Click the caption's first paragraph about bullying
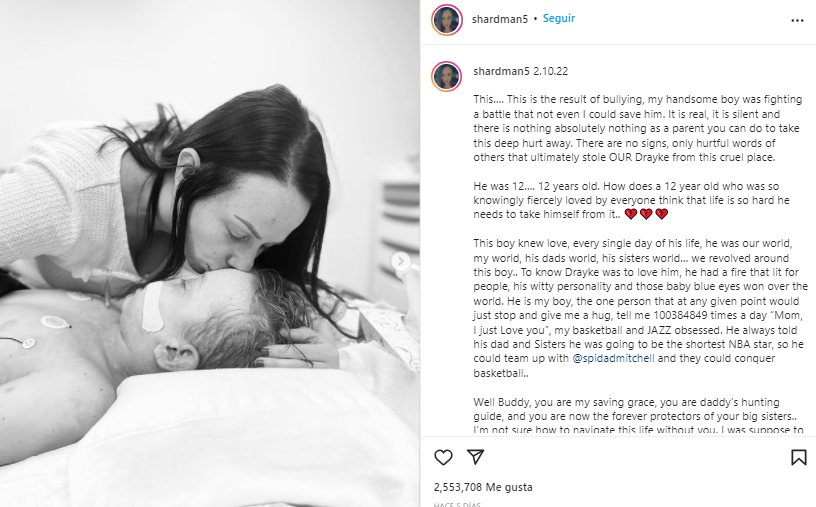The image size is (816, 507). point(638,128)
